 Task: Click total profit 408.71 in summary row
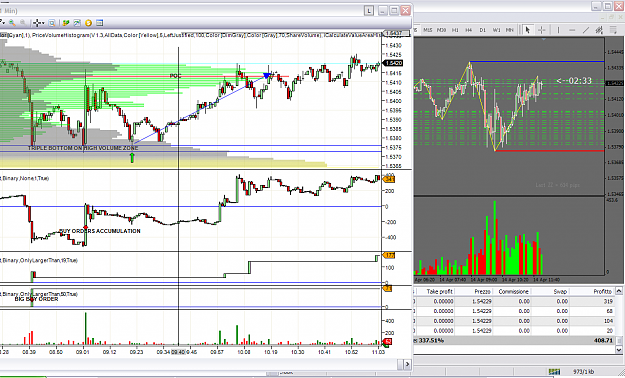[603, 341]
